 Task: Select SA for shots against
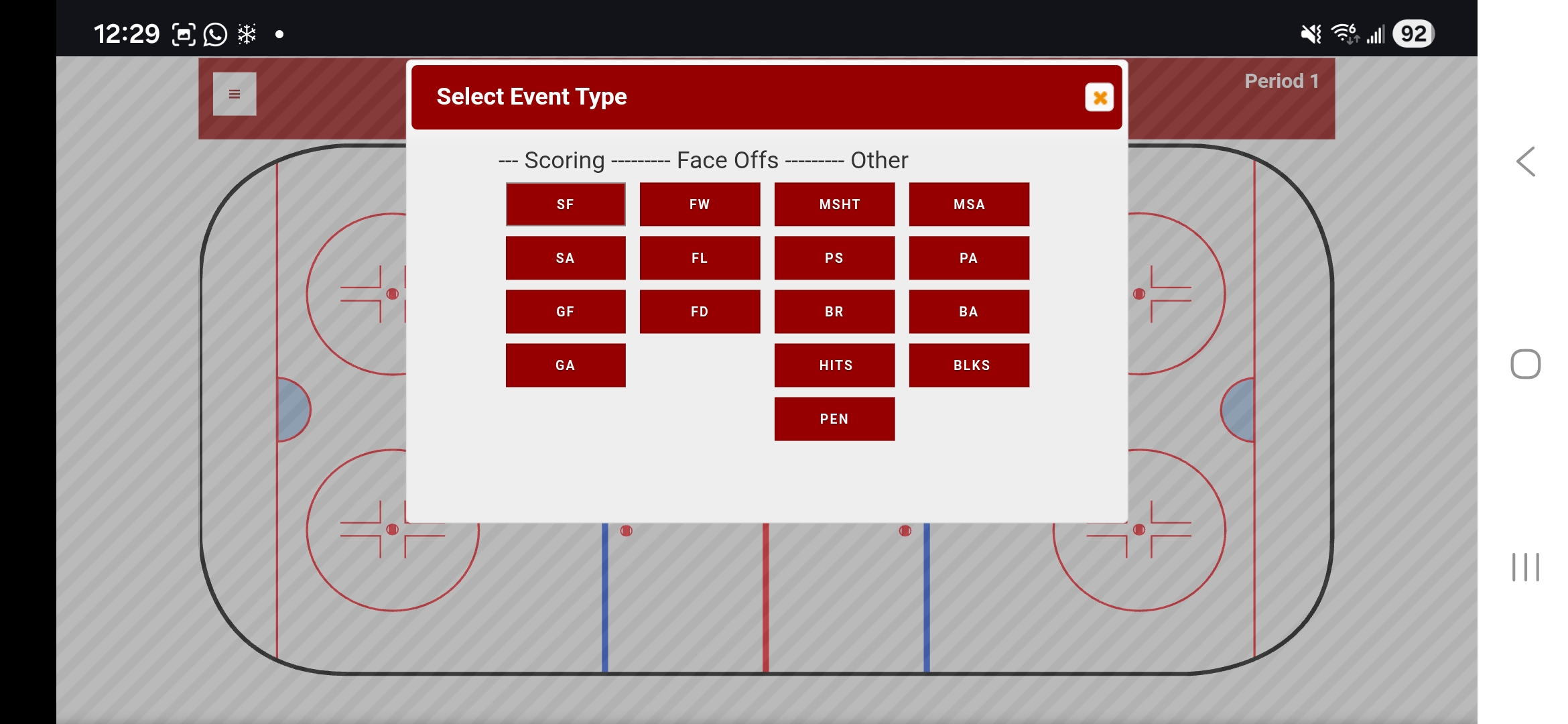point(565,257)
